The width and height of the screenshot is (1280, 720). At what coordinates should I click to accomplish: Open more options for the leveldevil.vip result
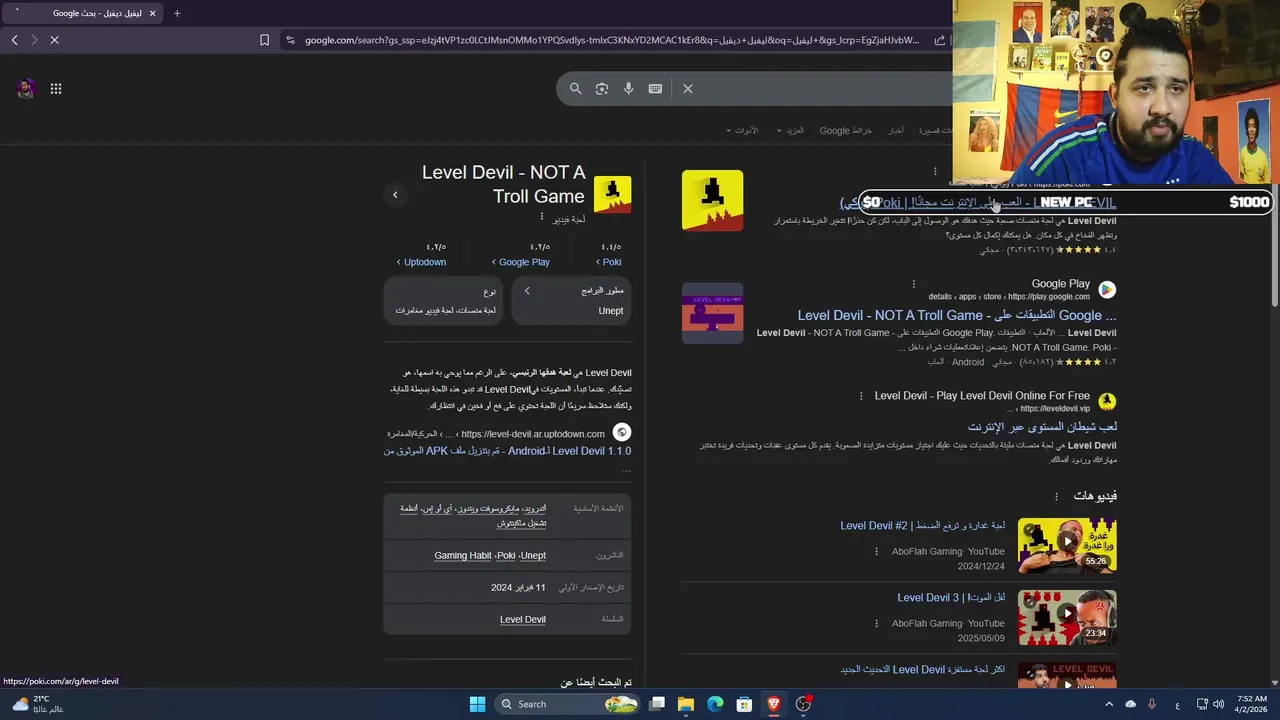861,396
